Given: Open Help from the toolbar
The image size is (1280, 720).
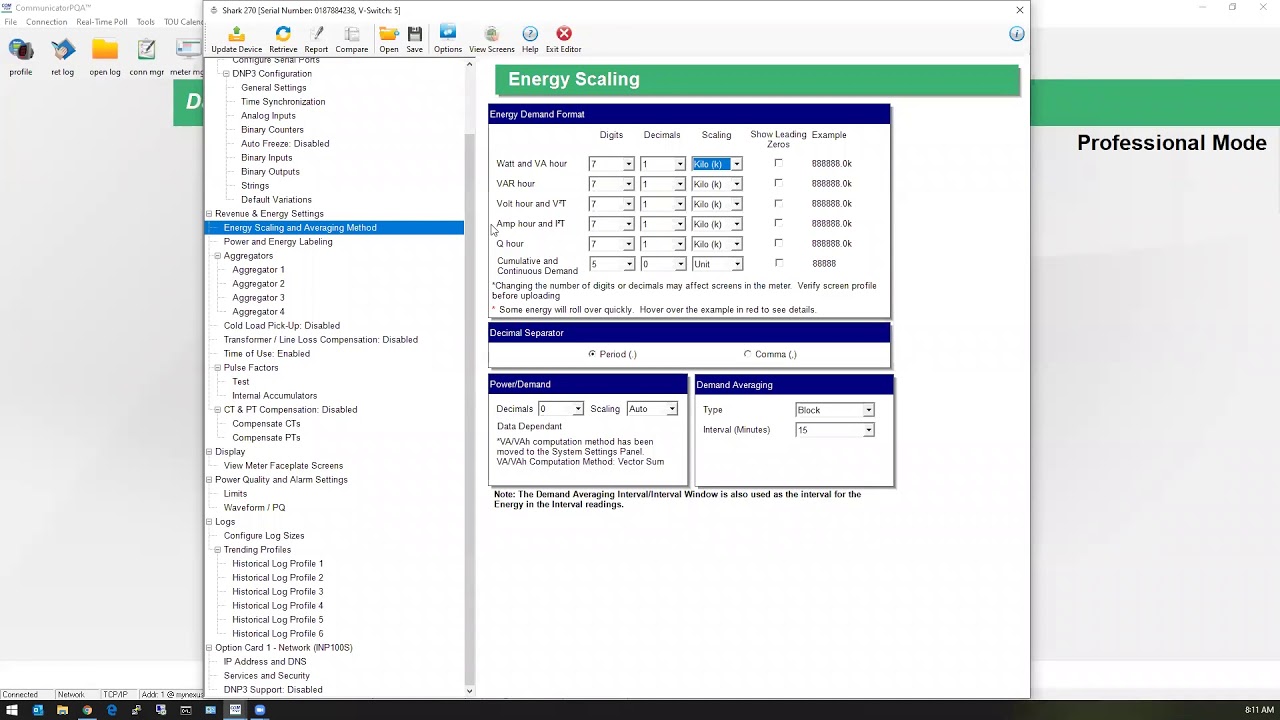Looking at the screenshot, I should point(530,39).
